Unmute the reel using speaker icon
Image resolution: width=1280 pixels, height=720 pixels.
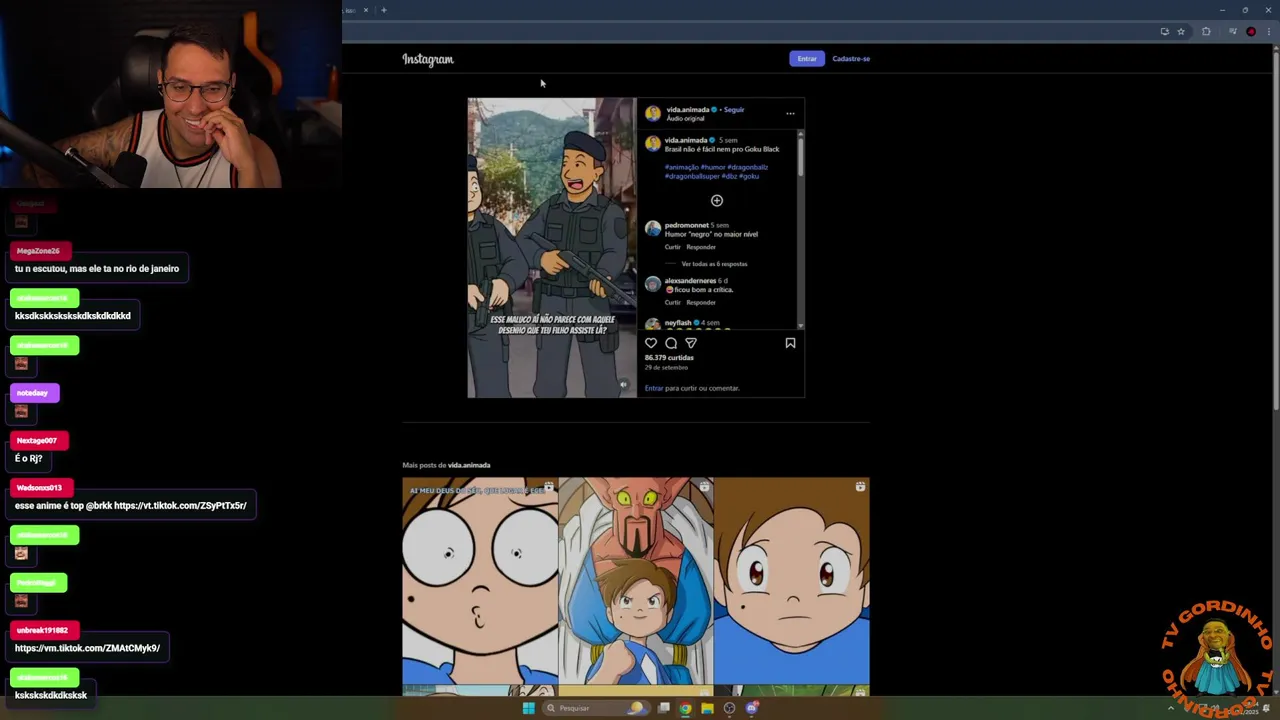tap(623, 385)
